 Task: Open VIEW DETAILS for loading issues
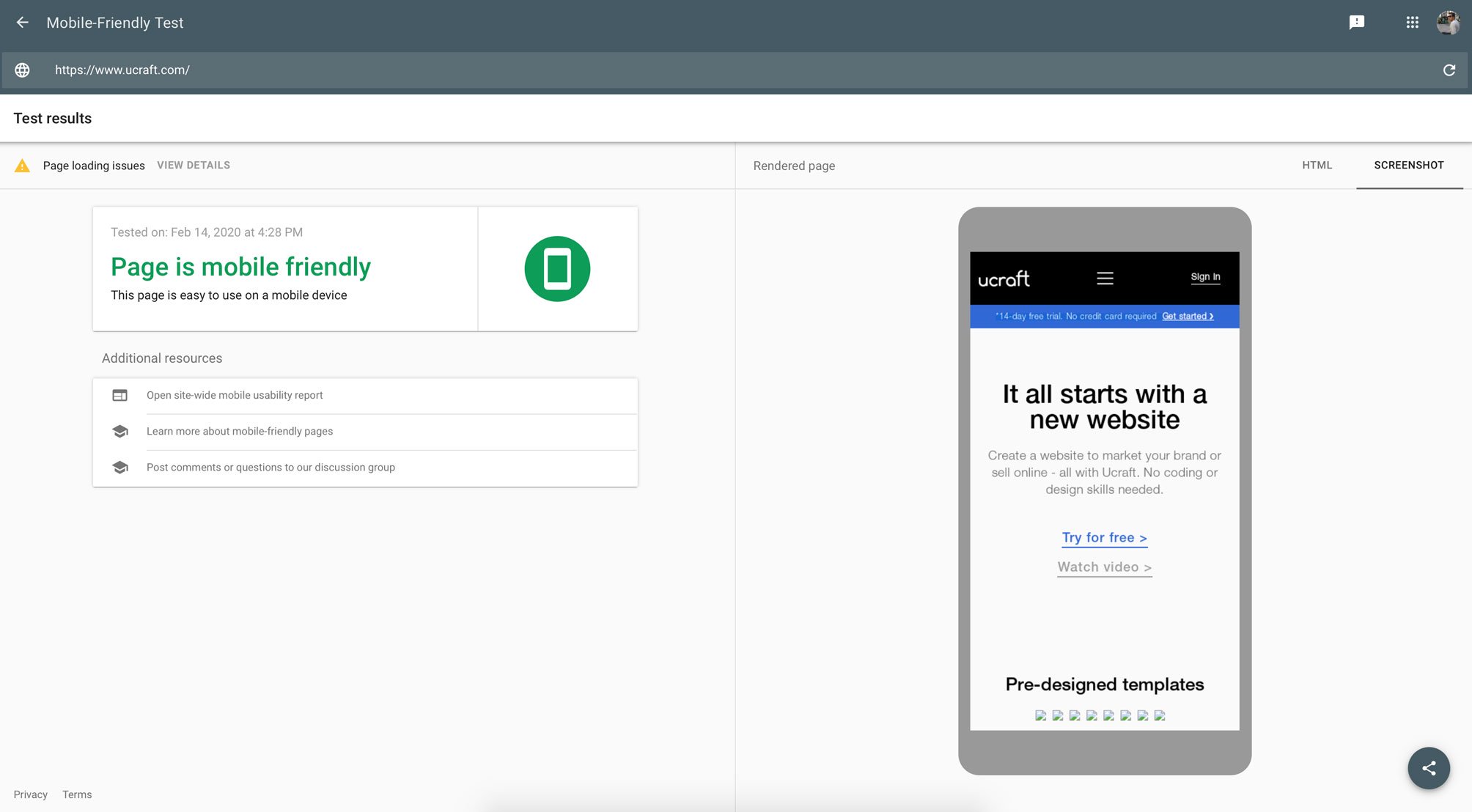point(194,166)
